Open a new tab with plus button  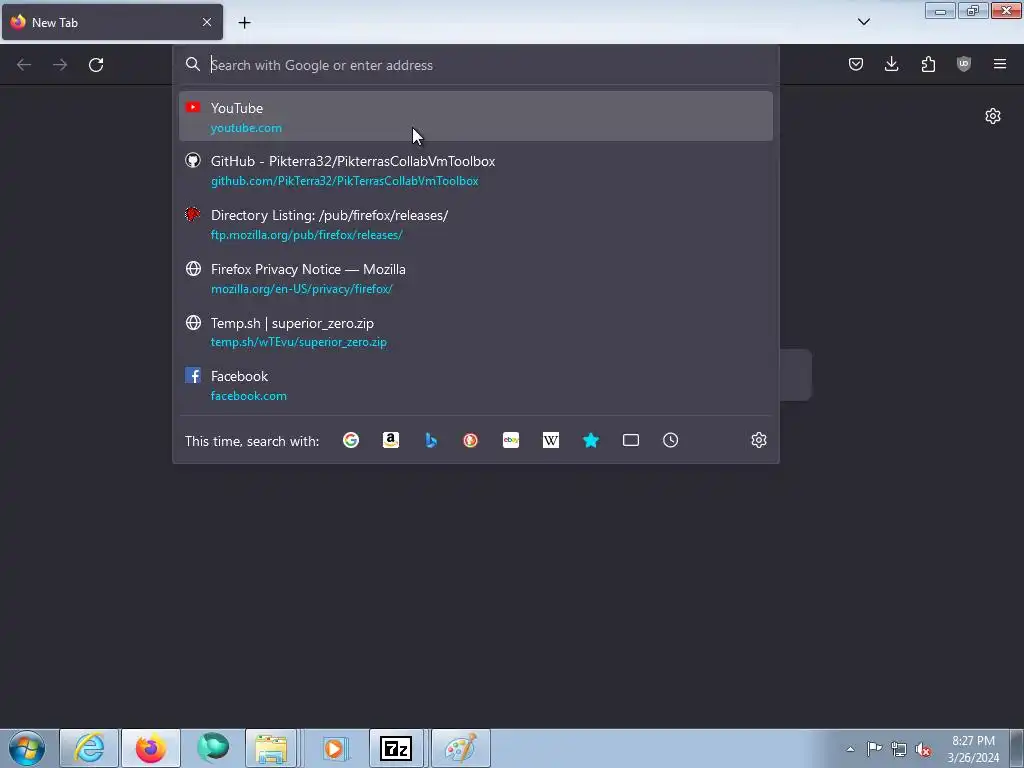(x=244, y=23)
